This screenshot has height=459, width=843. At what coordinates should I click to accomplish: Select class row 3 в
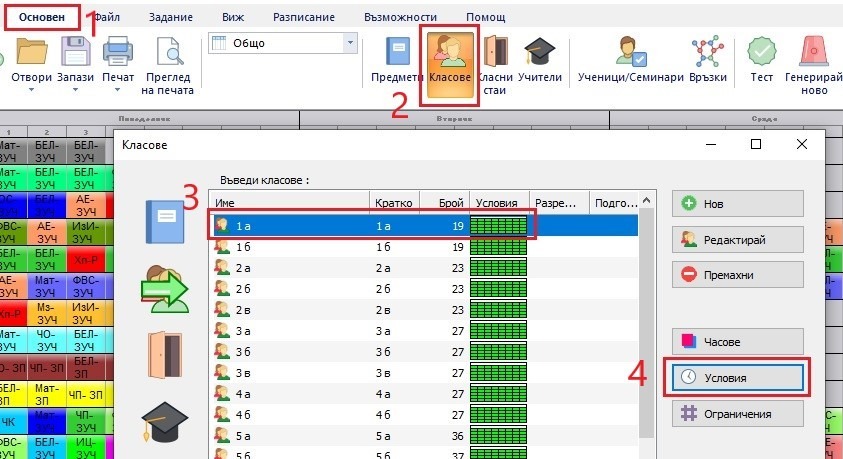pos(424,372)
